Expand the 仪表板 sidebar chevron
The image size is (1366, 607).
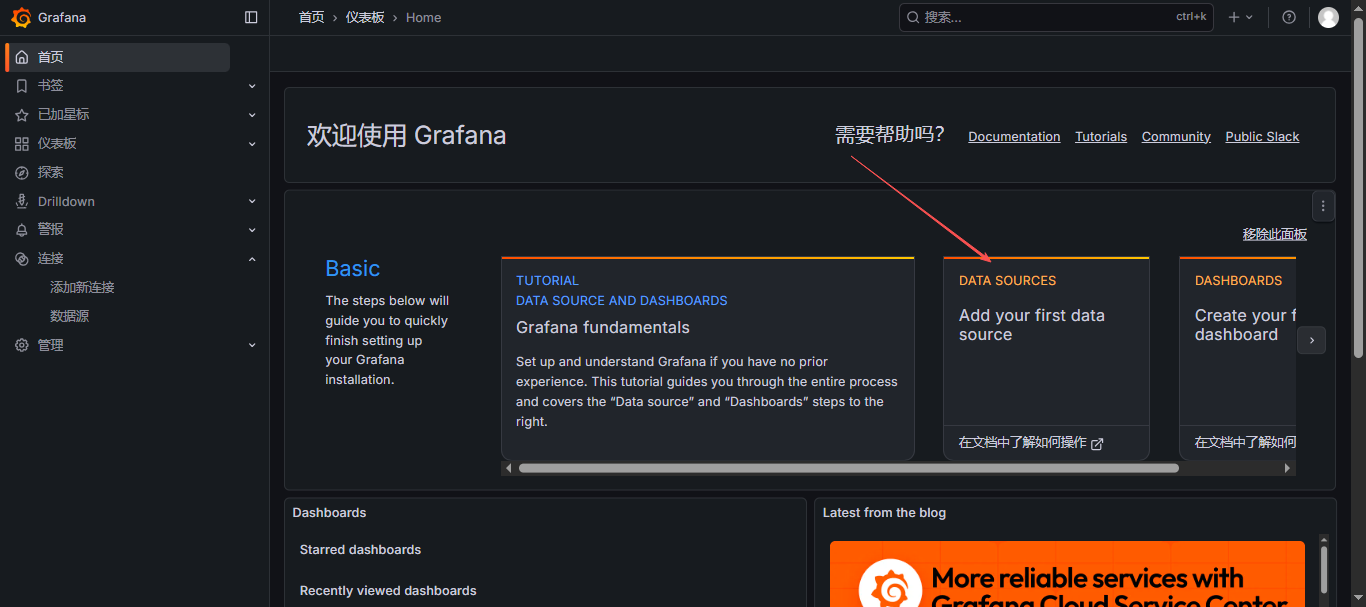[x=252, y=144]
